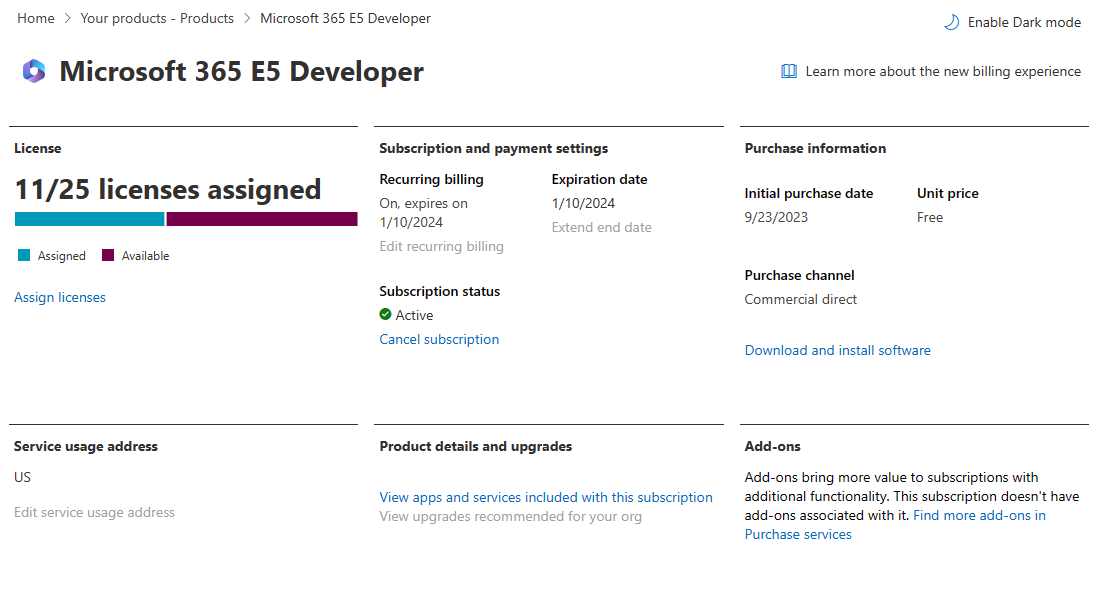Click the Expiration date label

[x=599, y=179]
